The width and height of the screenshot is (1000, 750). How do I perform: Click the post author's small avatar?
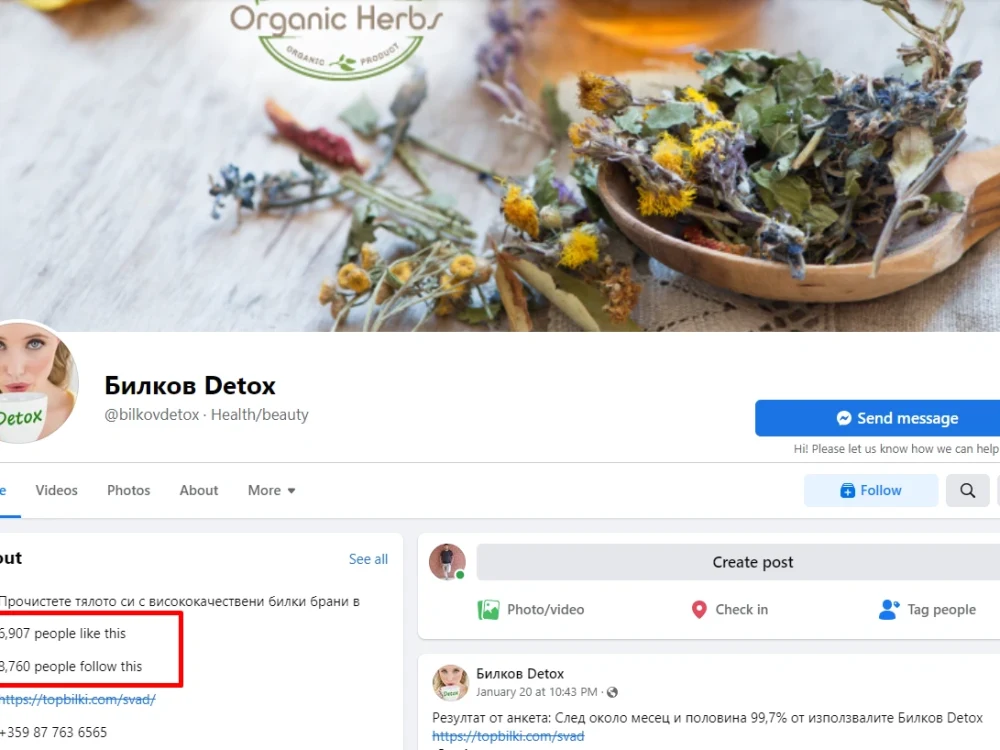point(450,682)
